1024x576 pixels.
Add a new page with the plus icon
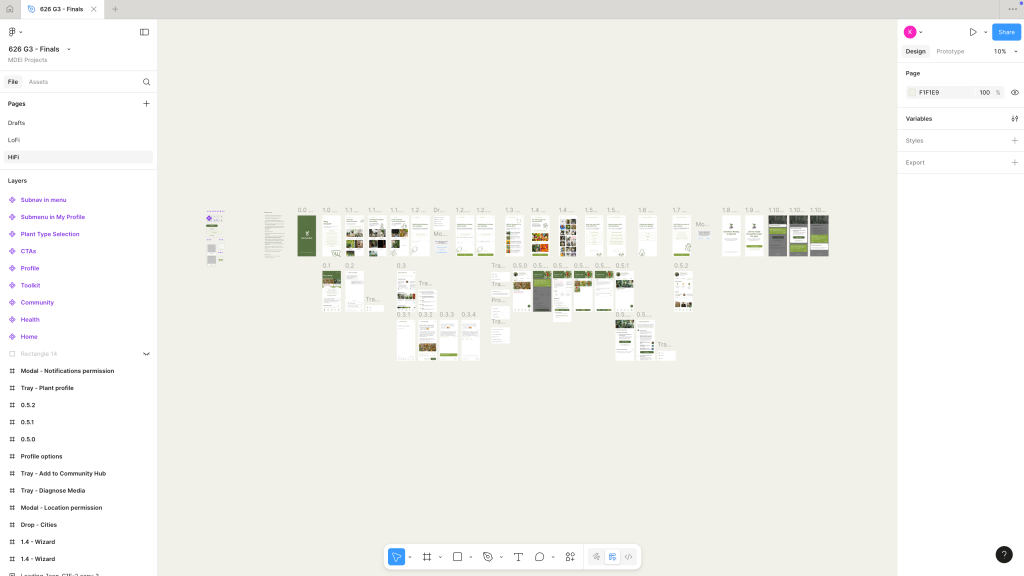(x=146, y=104)
